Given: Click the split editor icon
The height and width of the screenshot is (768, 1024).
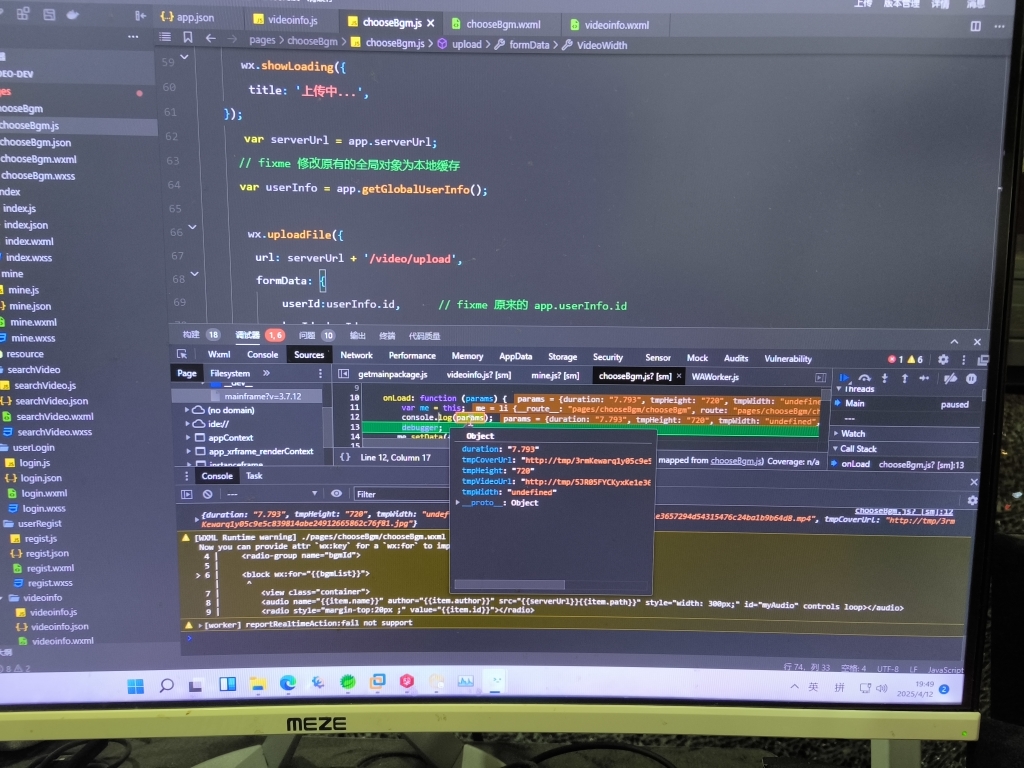Looking at the screenshot, I should click(976, 26).
